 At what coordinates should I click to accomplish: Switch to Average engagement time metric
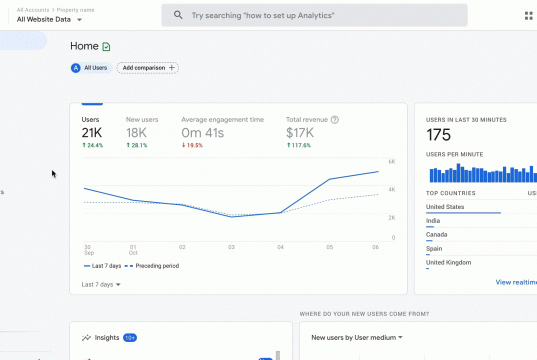(222, 132)
